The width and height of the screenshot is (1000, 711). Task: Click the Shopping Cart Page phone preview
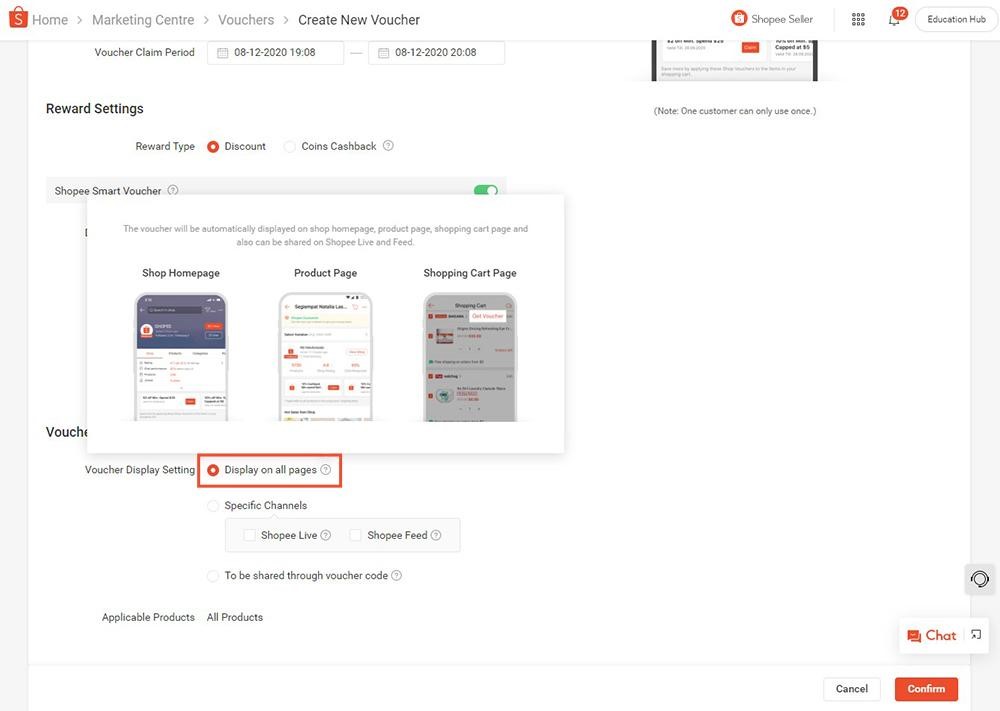[x=470, y=356]
